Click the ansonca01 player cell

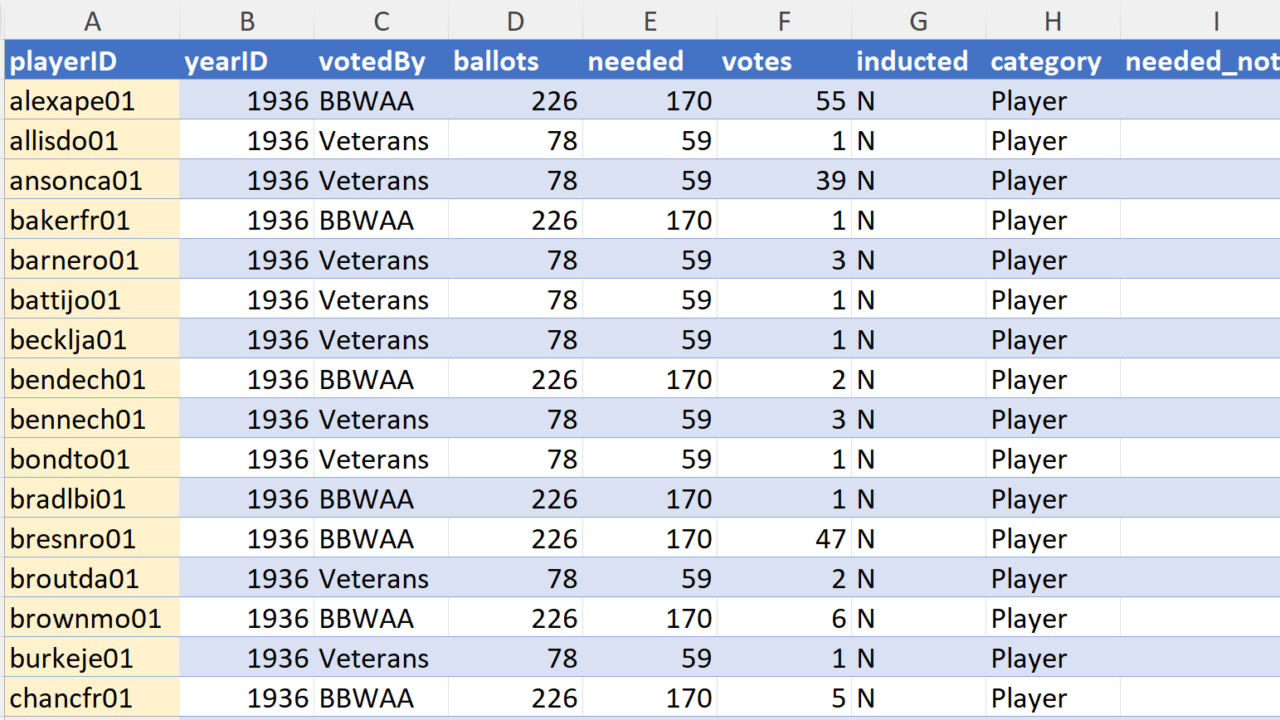(x=92, y=181)
